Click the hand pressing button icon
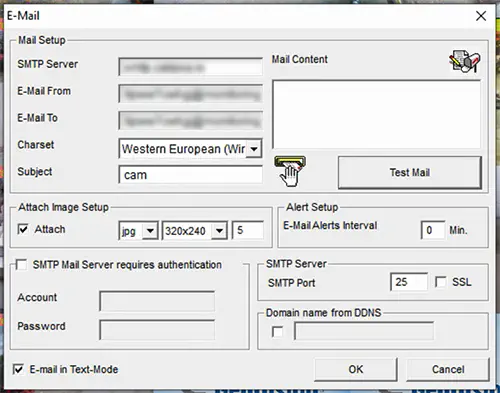This screenshot has width=500, height=393. coord(290,171)
